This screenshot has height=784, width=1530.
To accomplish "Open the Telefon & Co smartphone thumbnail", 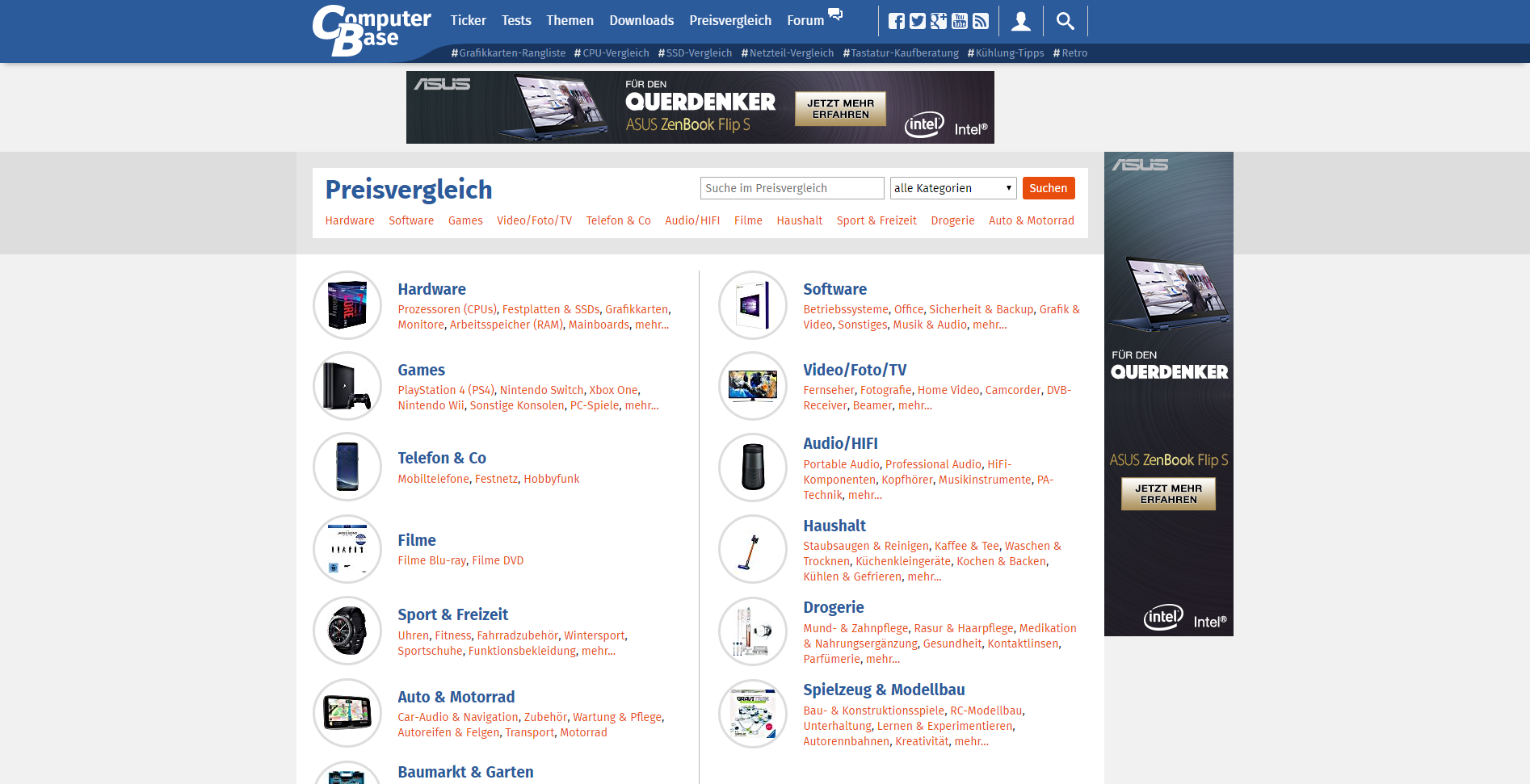I will 347,467.
